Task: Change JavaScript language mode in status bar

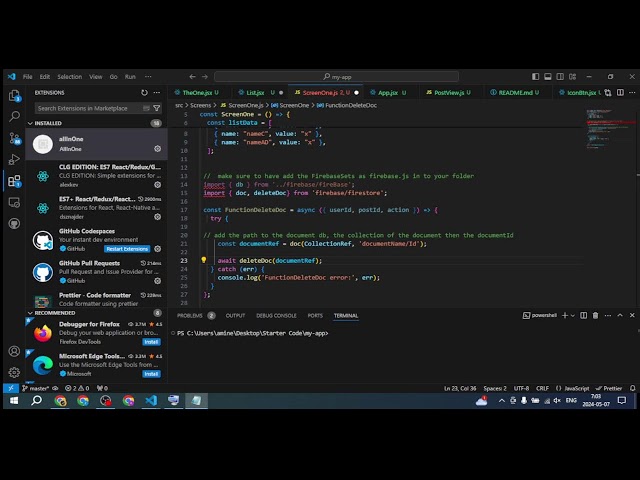Action: (576, 388)
